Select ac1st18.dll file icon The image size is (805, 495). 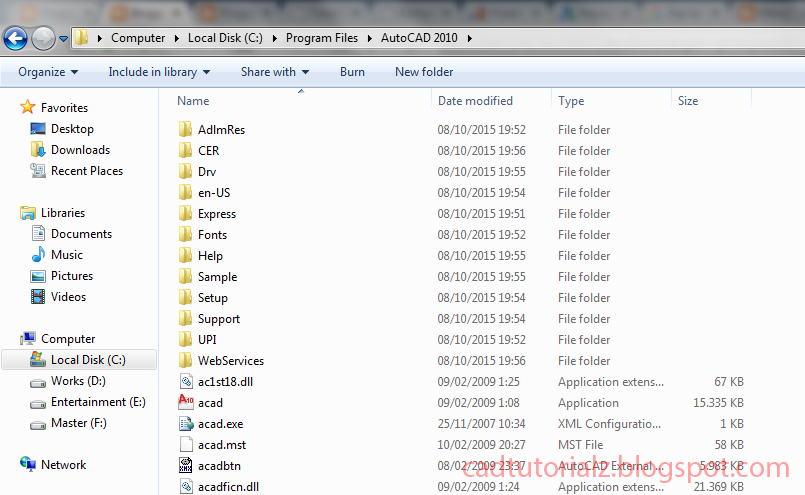coord(186,382)
